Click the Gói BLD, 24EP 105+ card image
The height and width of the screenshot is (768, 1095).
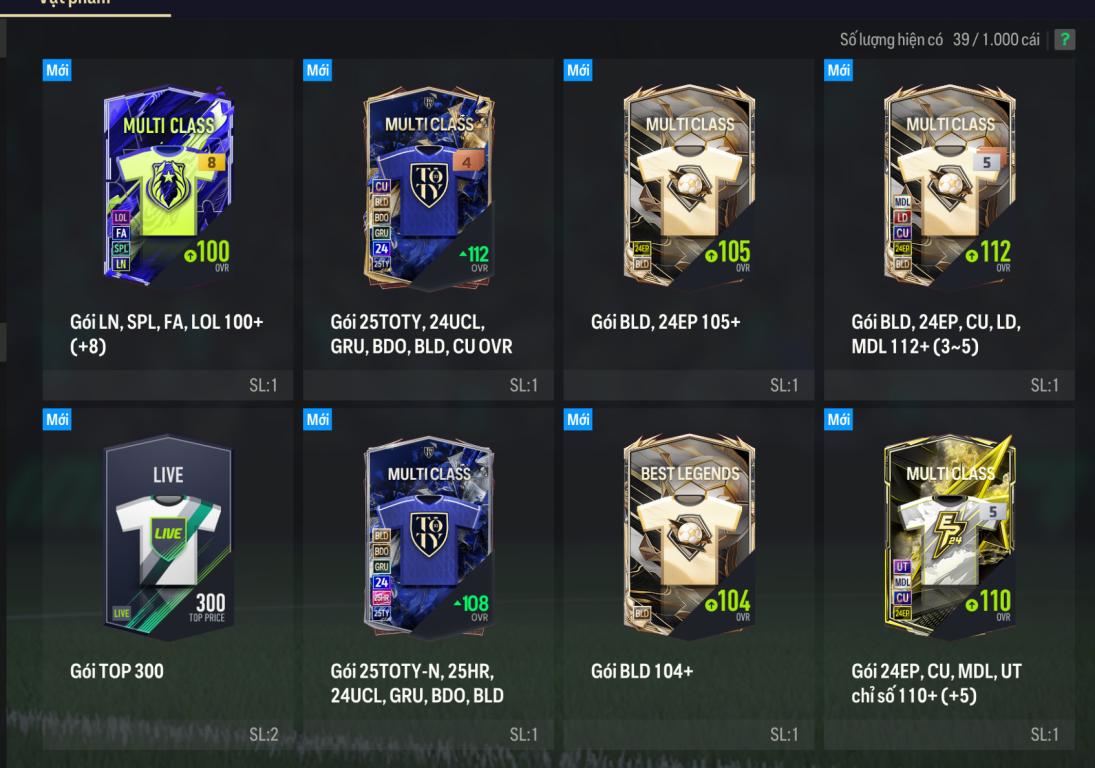point(689,186)
